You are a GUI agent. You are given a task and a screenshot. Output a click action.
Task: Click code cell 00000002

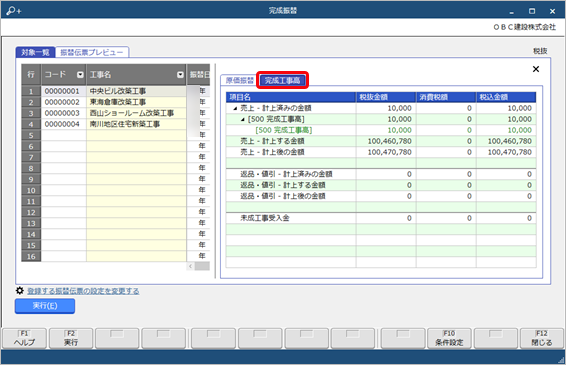click(x=64, y=102)
